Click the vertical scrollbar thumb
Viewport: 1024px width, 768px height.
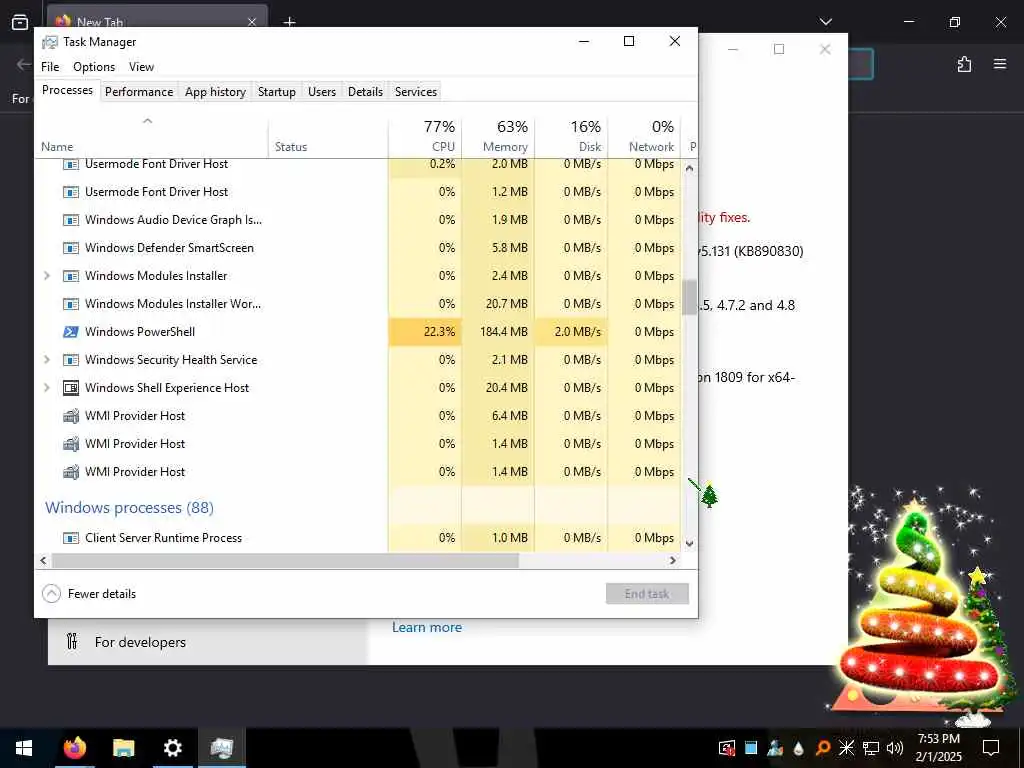(690, 297)
